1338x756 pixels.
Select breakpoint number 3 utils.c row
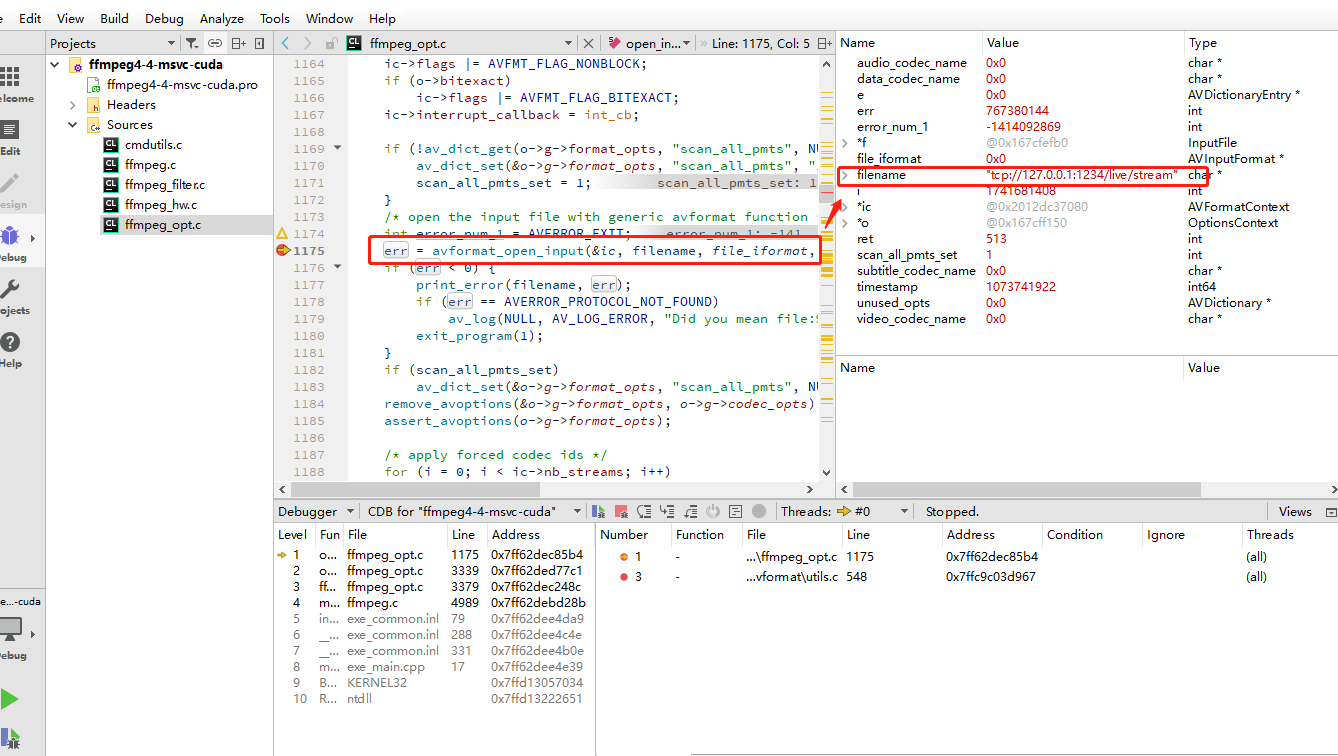coord(966,577)
